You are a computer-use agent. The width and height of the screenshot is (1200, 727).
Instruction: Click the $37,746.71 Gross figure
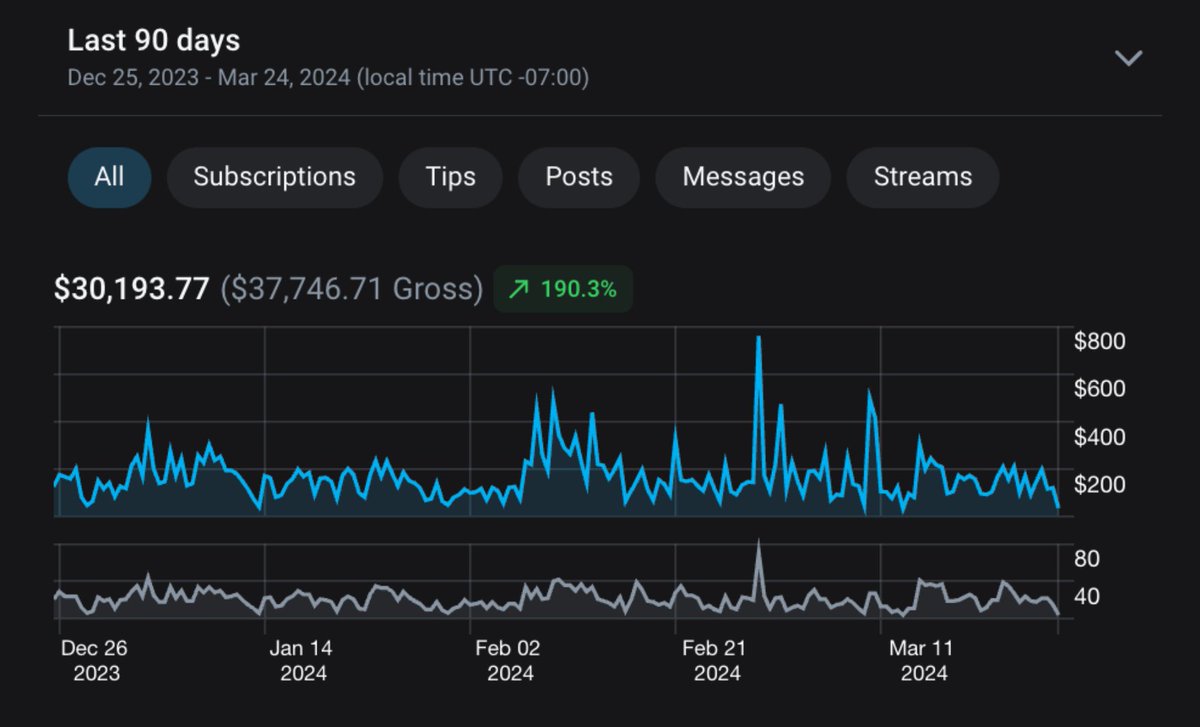pyautogui.click(x=349, y=289)
